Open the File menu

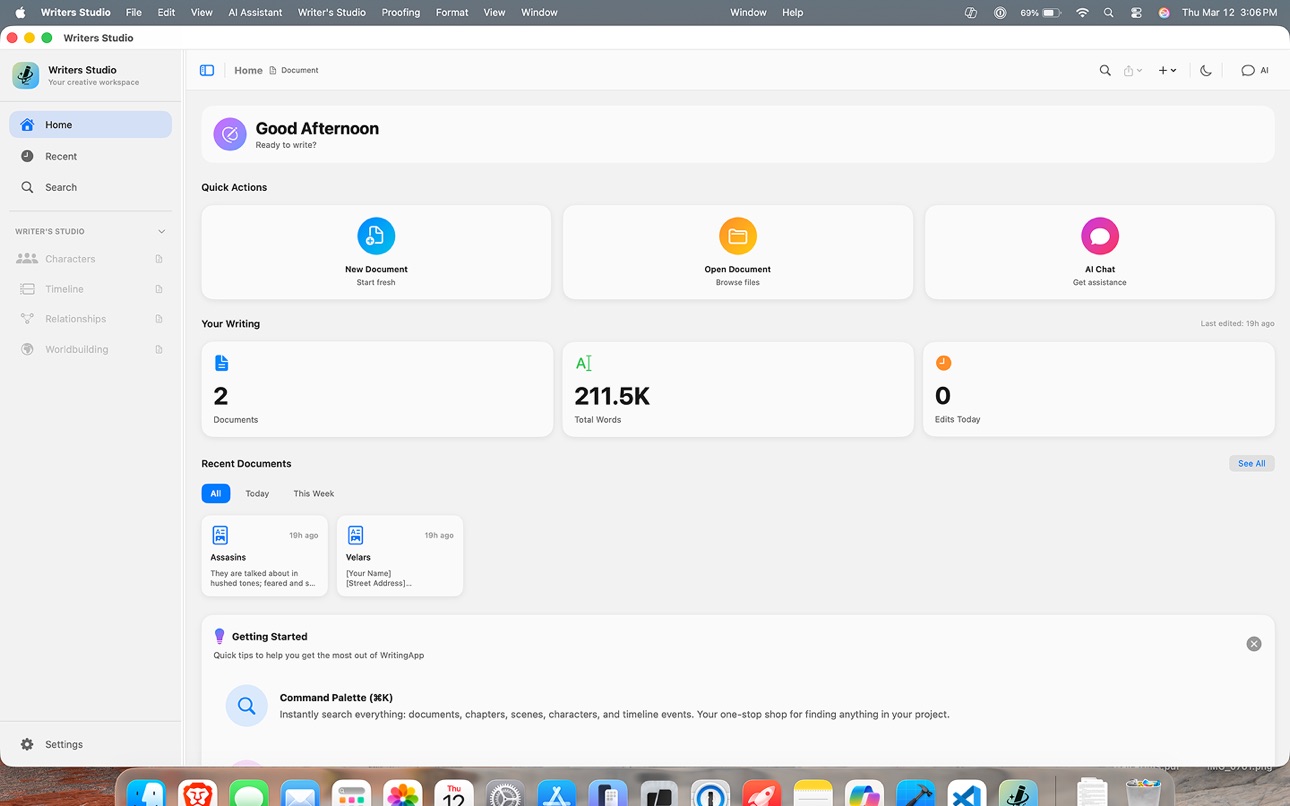pos(133,12)
